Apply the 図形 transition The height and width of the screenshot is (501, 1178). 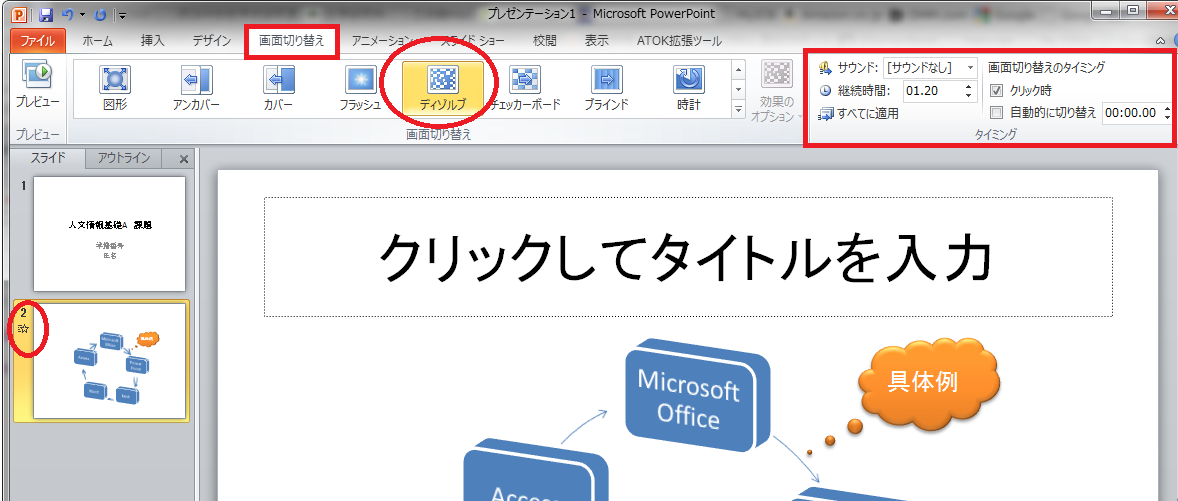click(115, 89)
